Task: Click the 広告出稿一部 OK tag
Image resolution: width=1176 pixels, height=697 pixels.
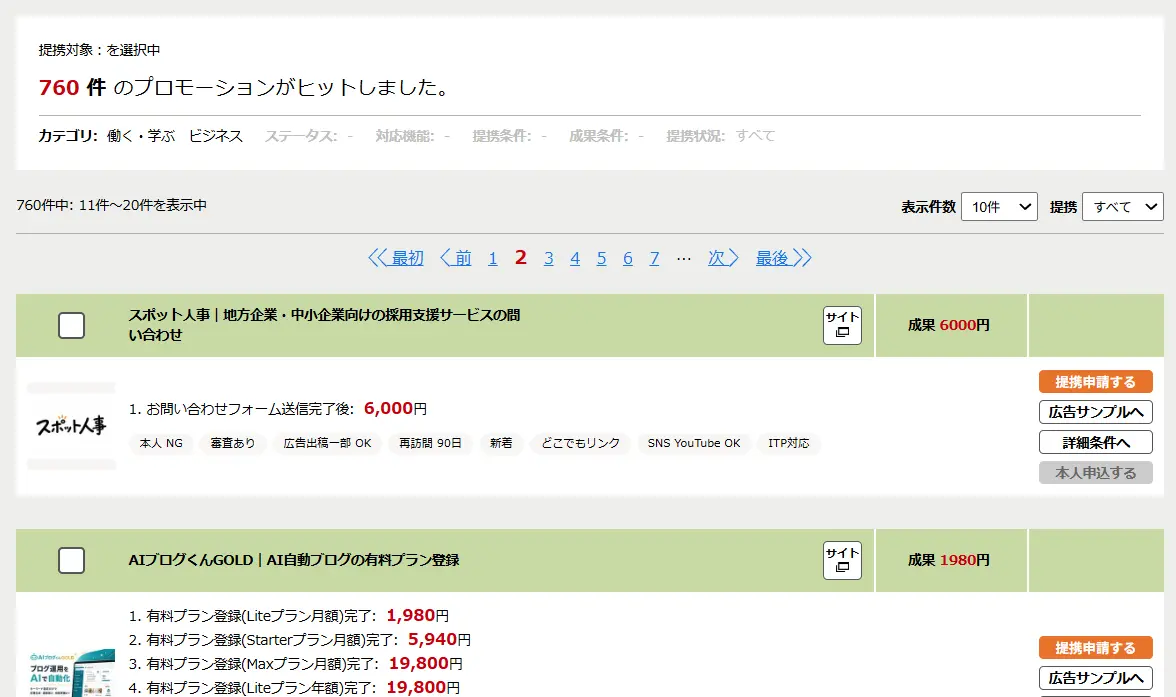Action: [327, 443]
